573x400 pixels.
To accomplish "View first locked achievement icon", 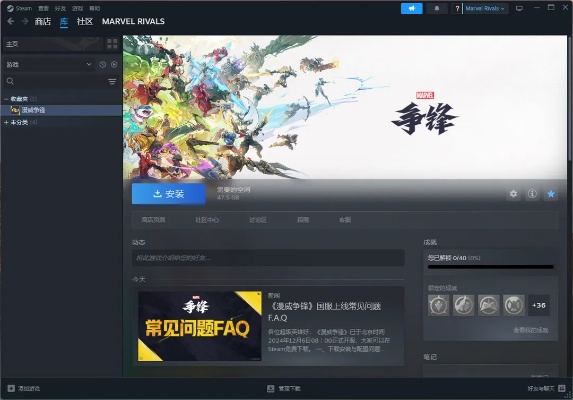I will pyautogui.click(x=439, y=305).
